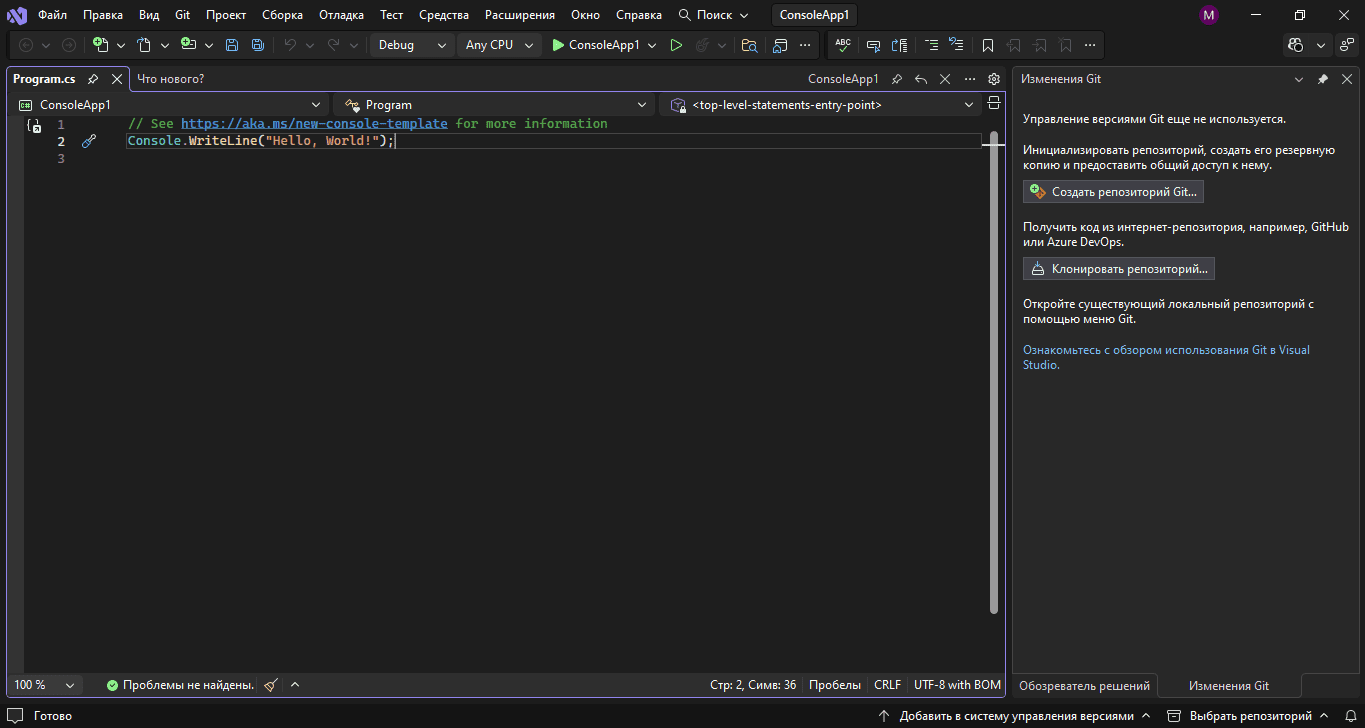
Task: Toggle bookmark on the current line
Action: (988, 45)
